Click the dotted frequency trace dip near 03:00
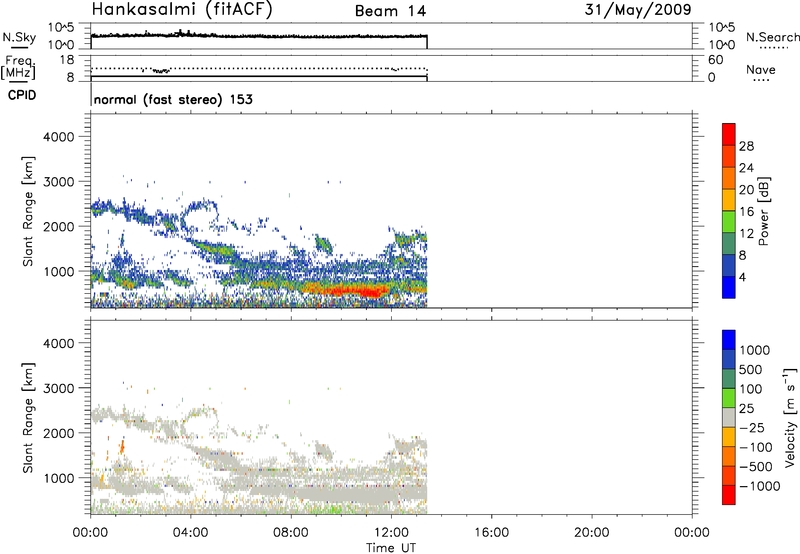Screen dimensions: 800x554 [161, 70]
